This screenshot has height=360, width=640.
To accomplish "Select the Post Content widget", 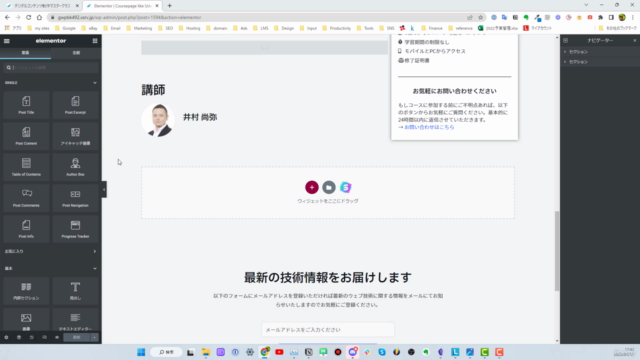I will pos(26,136).
